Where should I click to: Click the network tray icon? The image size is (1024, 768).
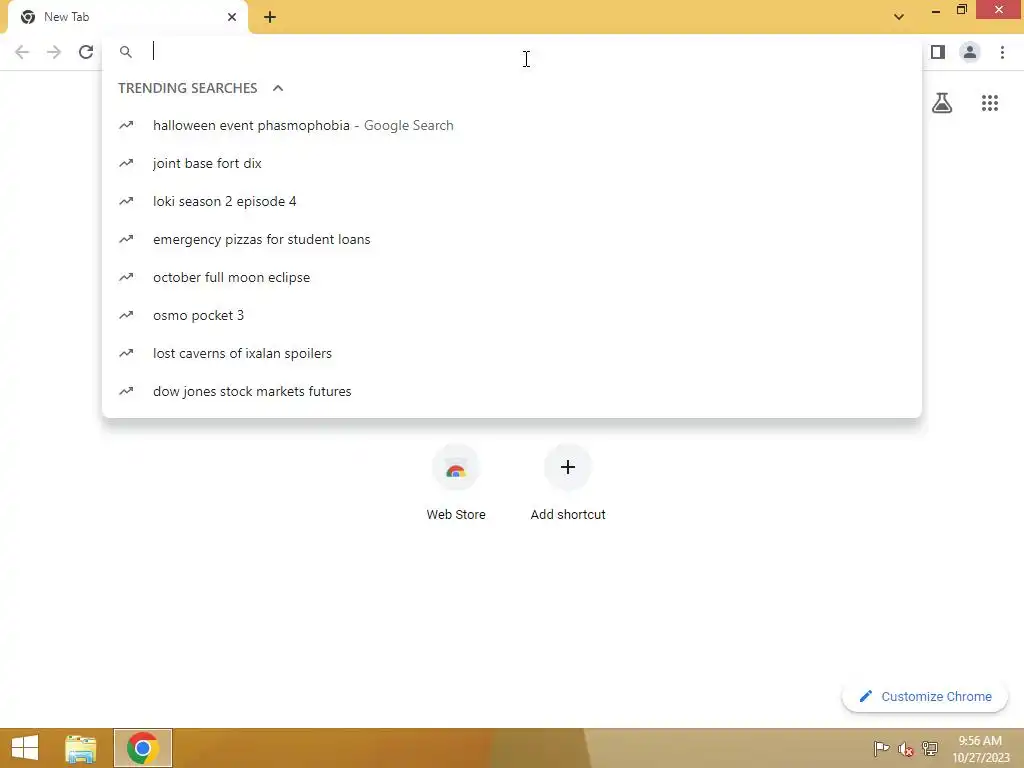(929, 748)
